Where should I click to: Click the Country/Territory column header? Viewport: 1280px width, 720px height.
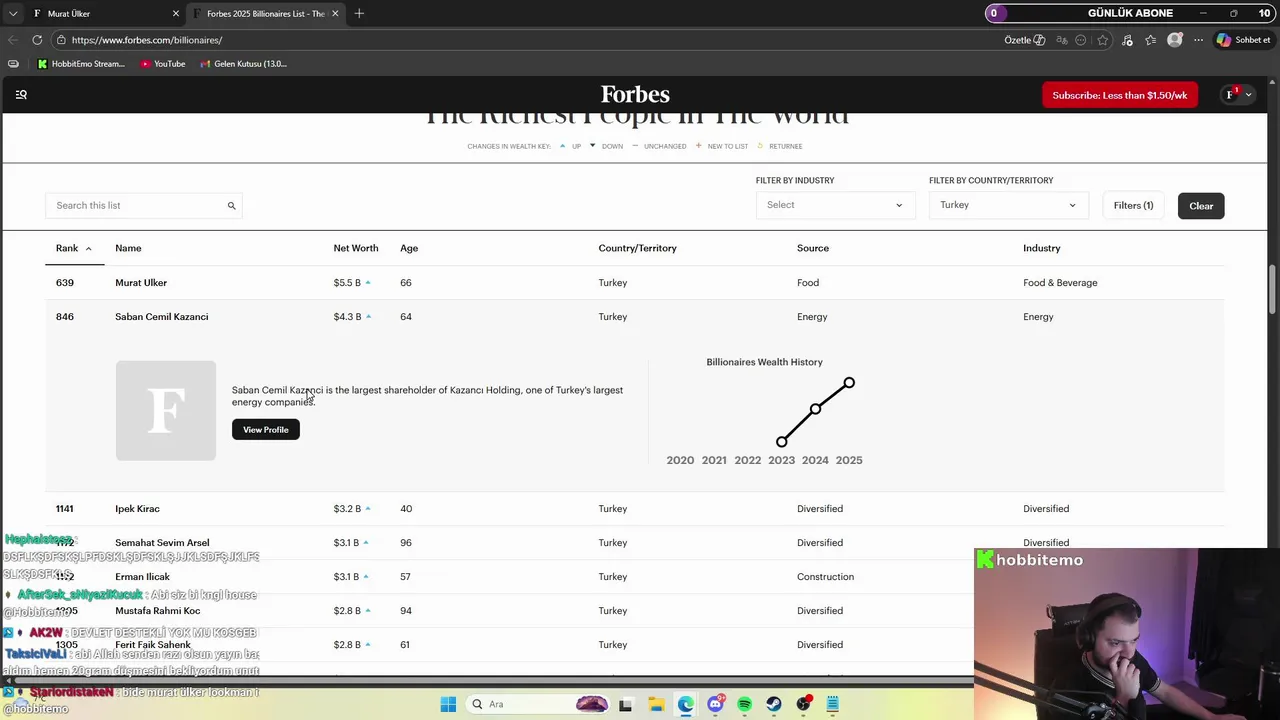pos(637,248)
